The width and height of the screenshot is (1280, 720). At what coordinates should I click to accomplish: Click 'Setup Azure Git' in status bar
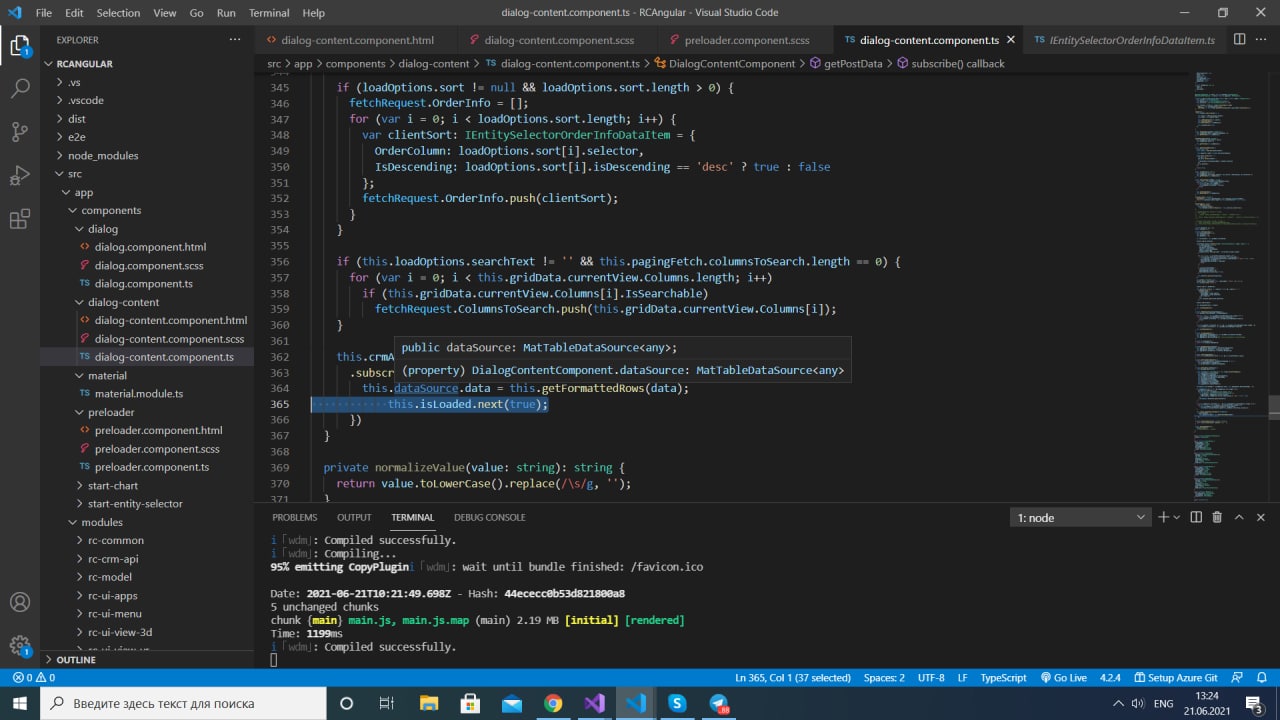[1175, 677]
